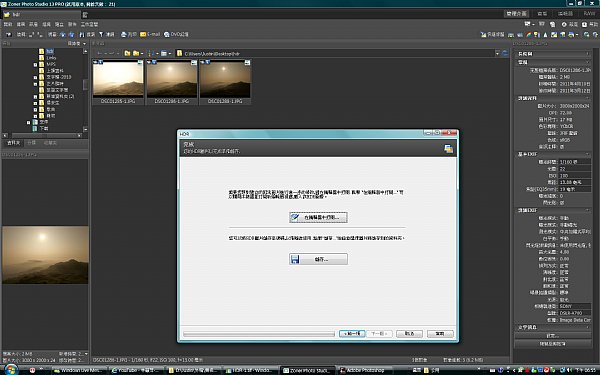Expand the folder node ending in 2010
This screenshot has width=600, height=375.
[x=36, y=77]
